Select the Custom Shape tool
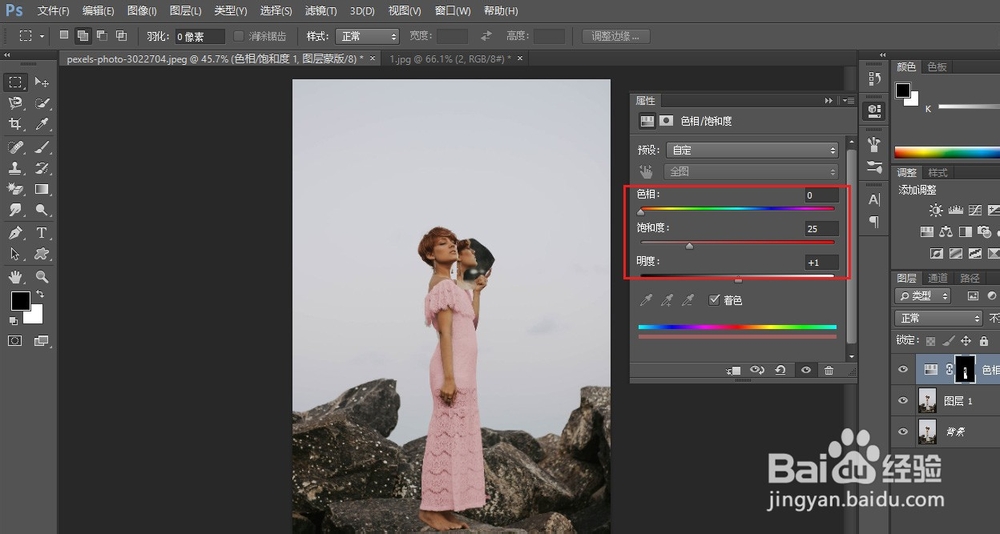 pyautogui.click(x=41, y=254)
